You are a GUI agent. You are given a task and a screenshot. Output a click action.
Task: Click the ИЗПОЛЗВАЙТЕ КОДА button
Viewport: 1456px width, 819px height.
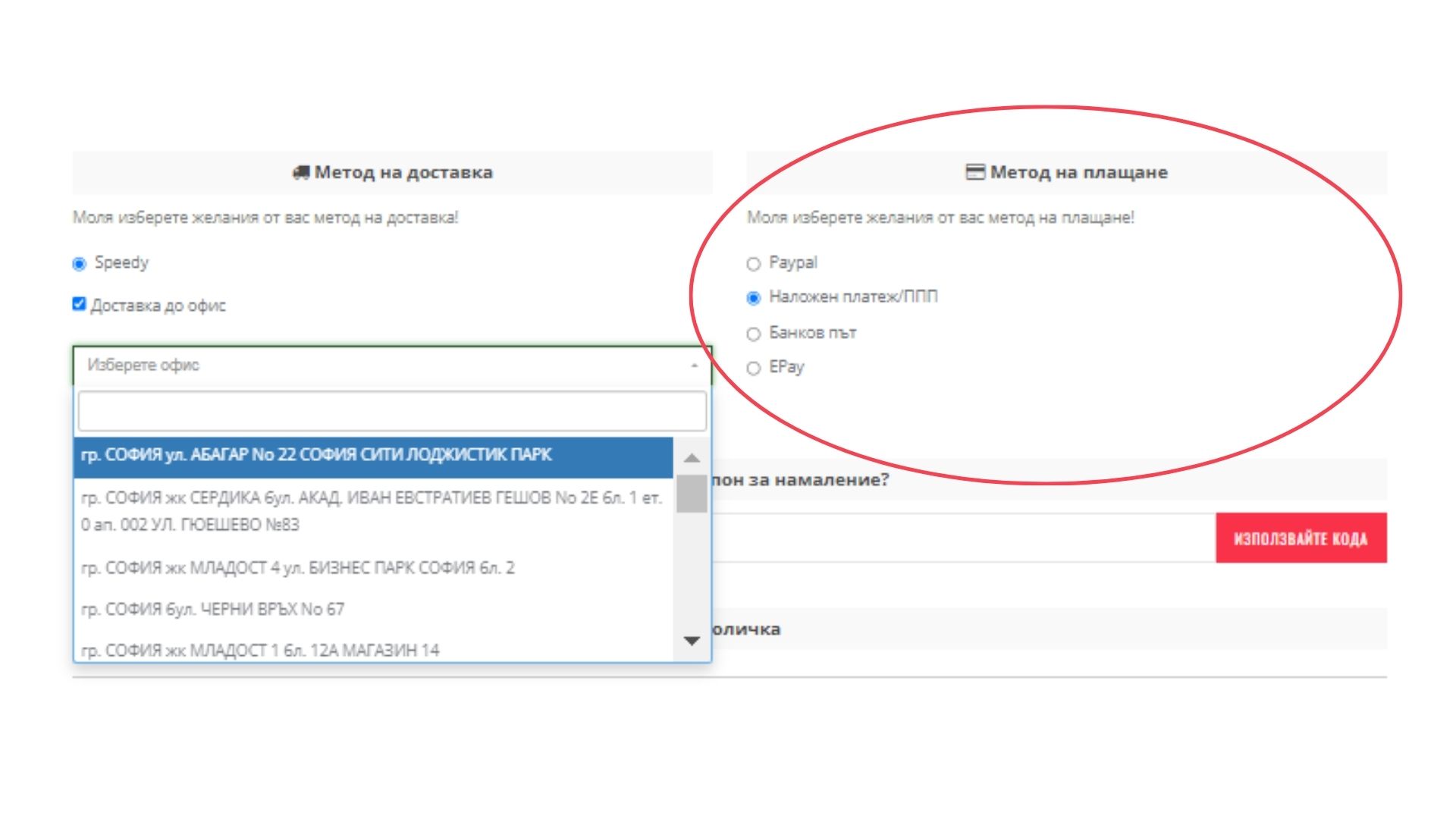(1301, 538)
